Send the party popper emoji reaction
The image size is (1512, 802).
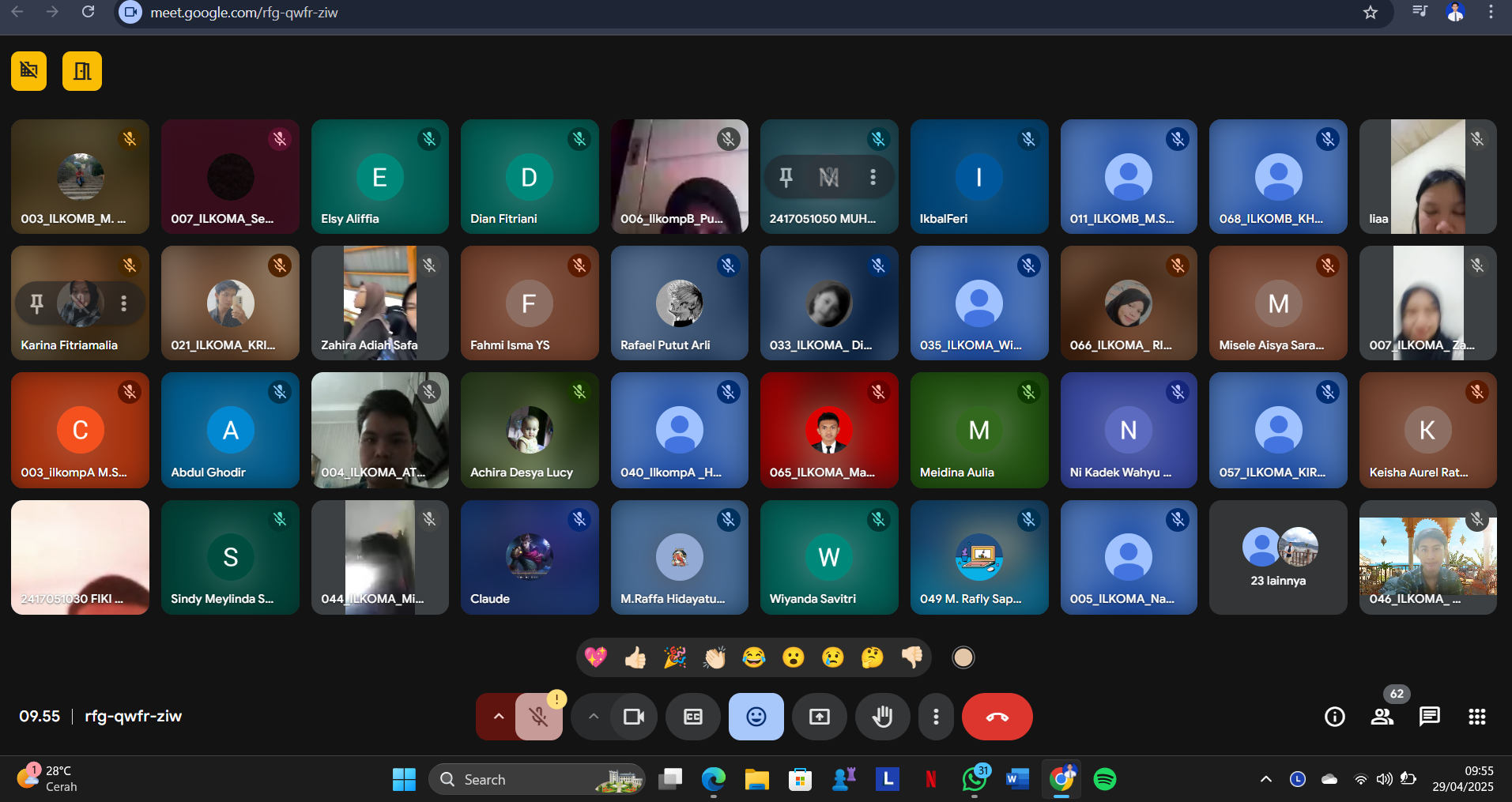pyautogui.click(x=674, y=657)
